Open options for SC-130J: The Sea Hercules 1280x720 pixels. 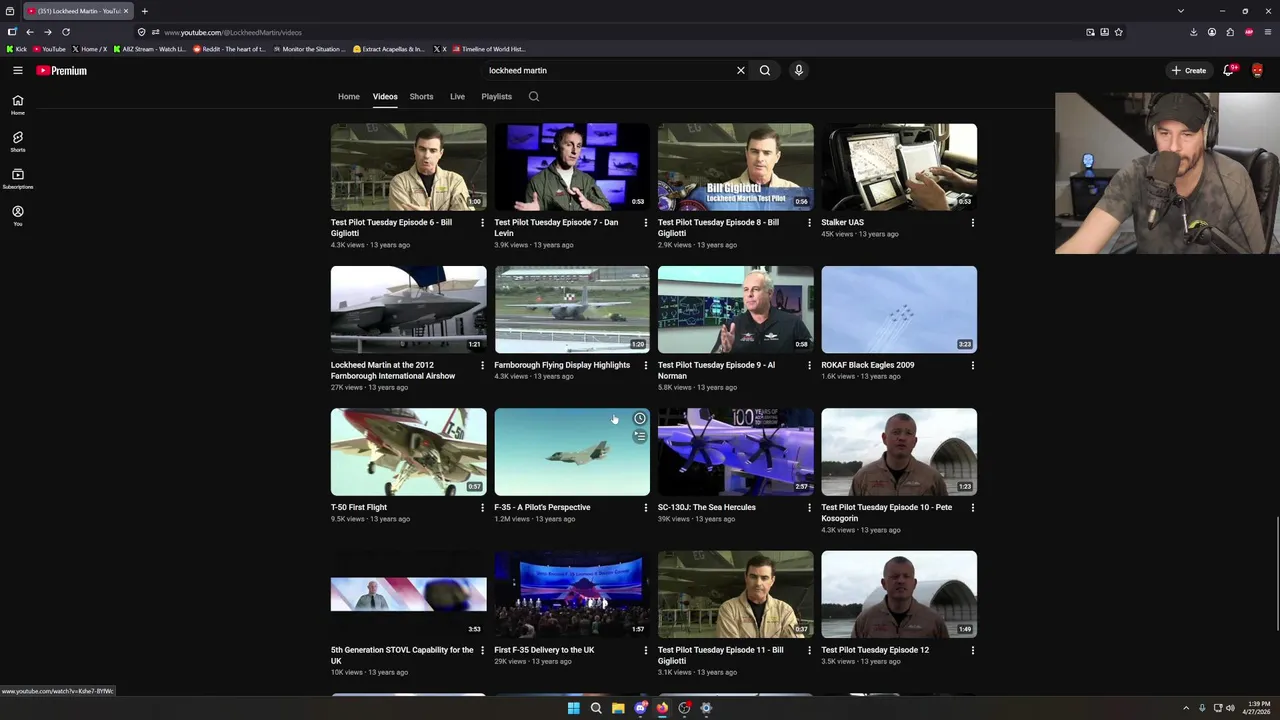coord(809,508)
